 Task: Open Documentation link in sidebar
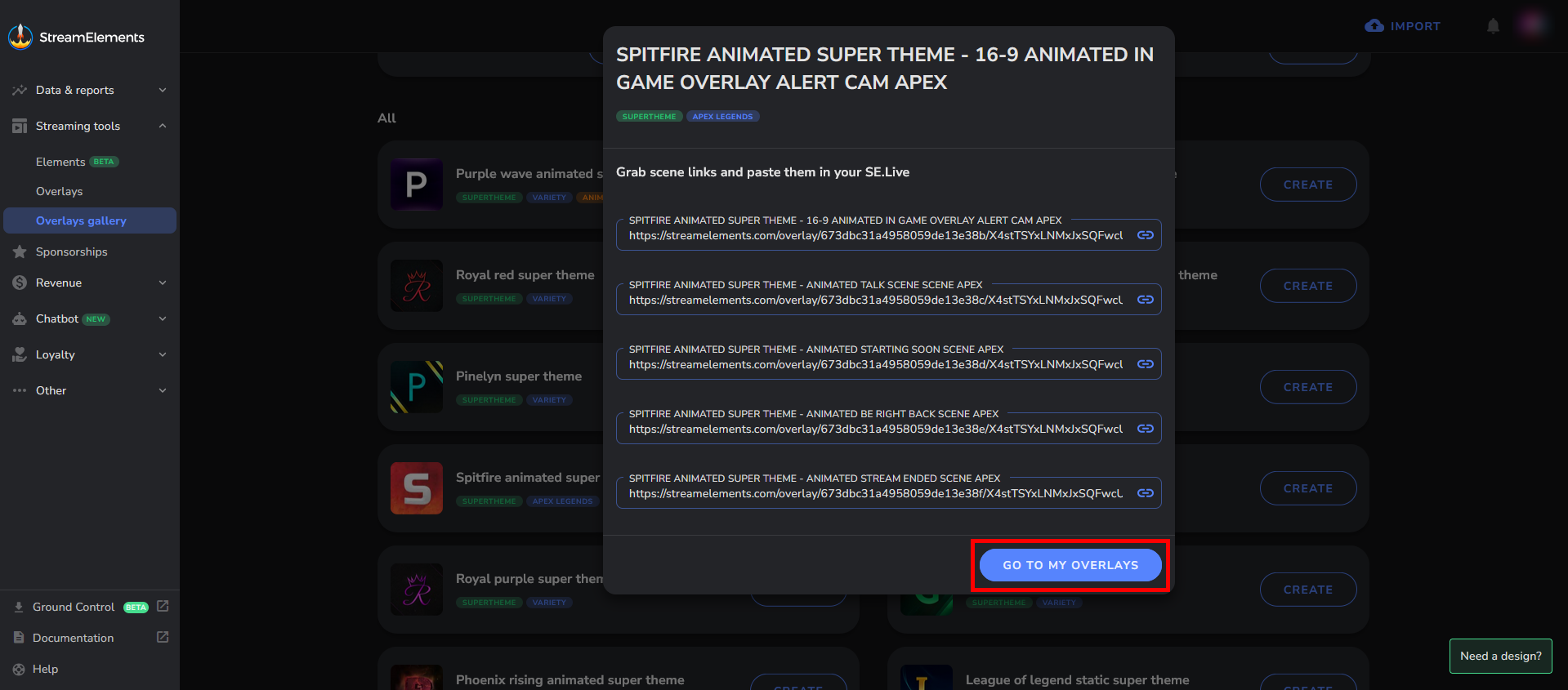pos(73,638)
